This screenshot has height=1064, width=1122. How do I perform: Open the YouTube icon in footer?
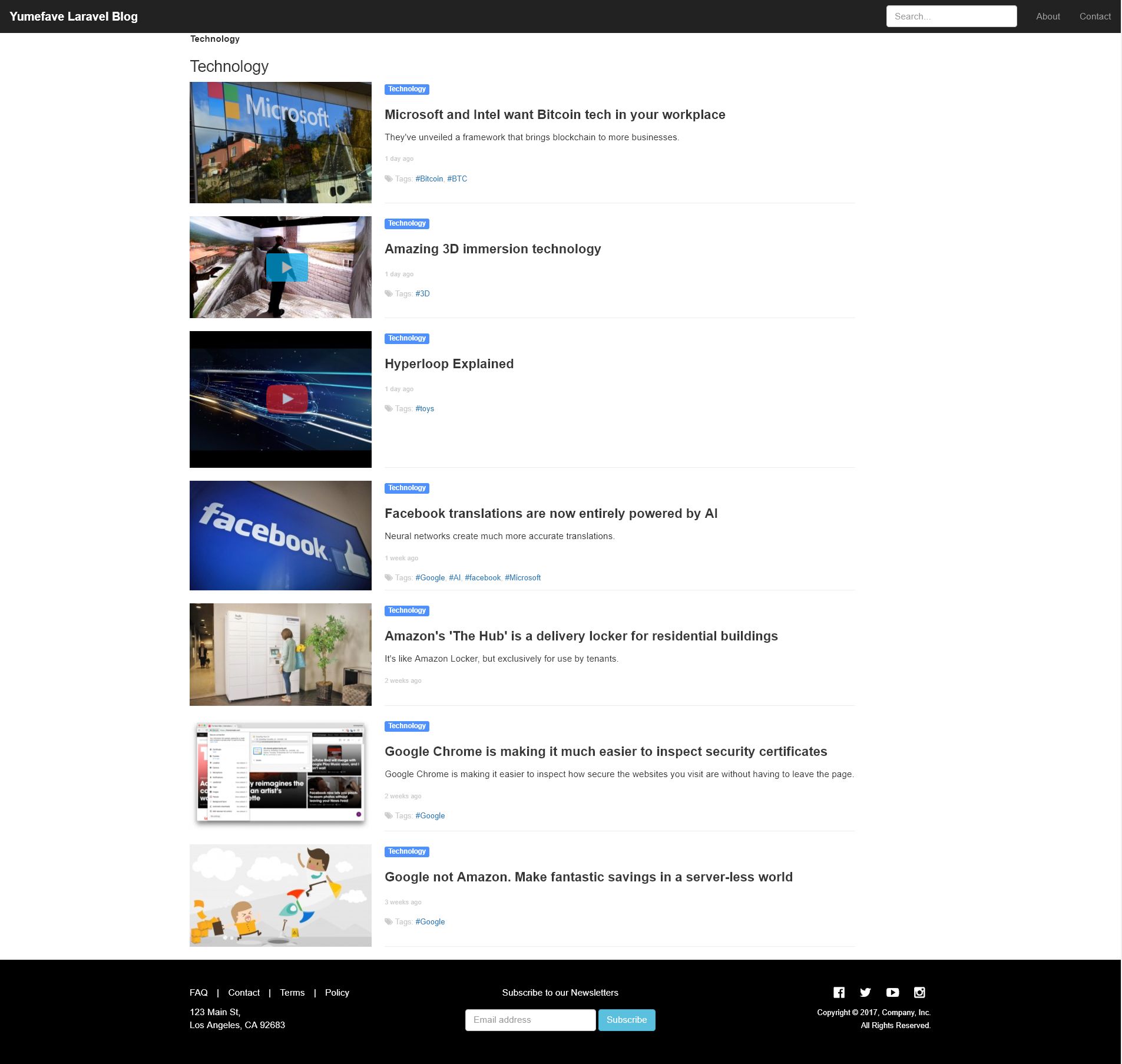892,993
